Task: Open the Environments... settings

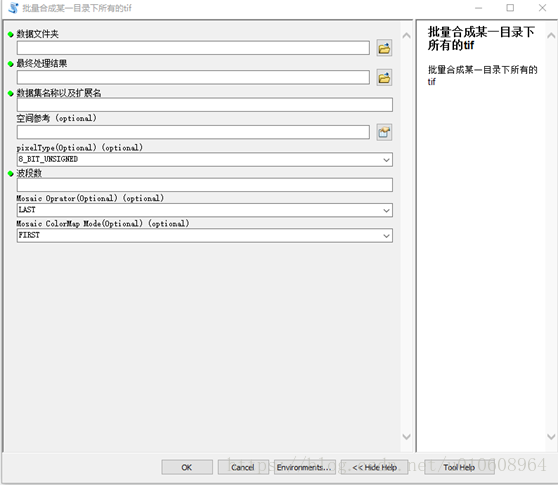Action: pos(304,467)
